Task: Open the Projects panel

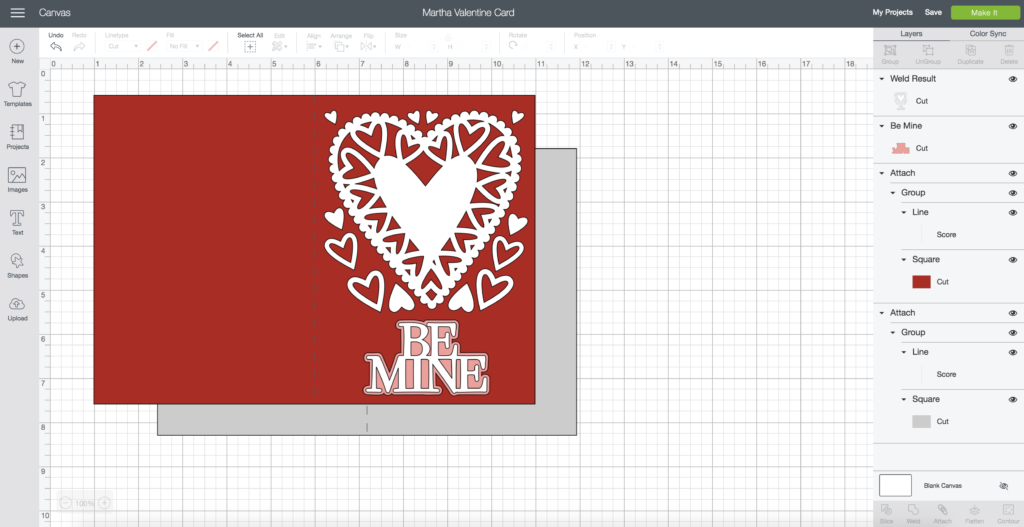Action: pyautogui.click(x=18, y=137)
